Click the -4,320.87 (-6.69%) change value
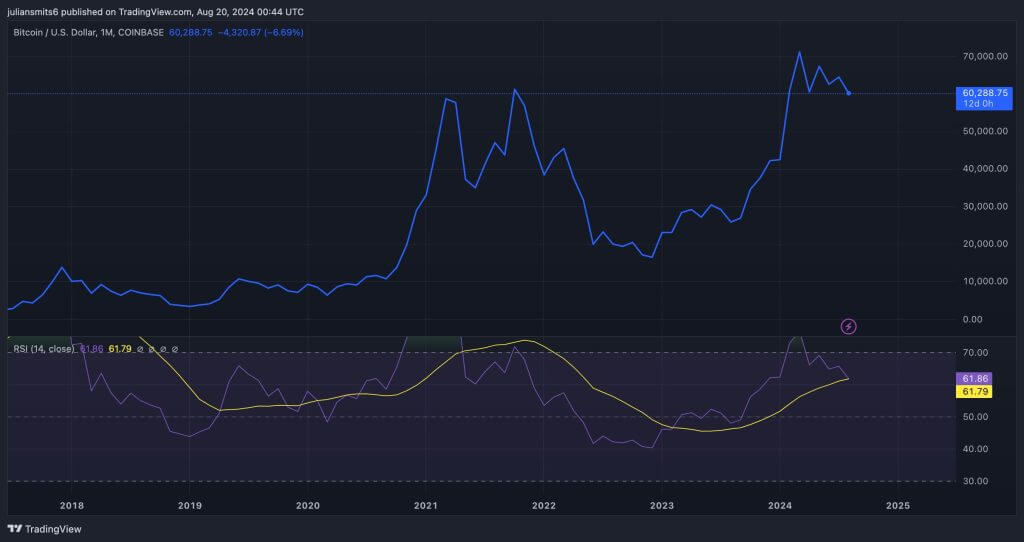Viewport: 1024px width, 542px height. coord(261,32)
